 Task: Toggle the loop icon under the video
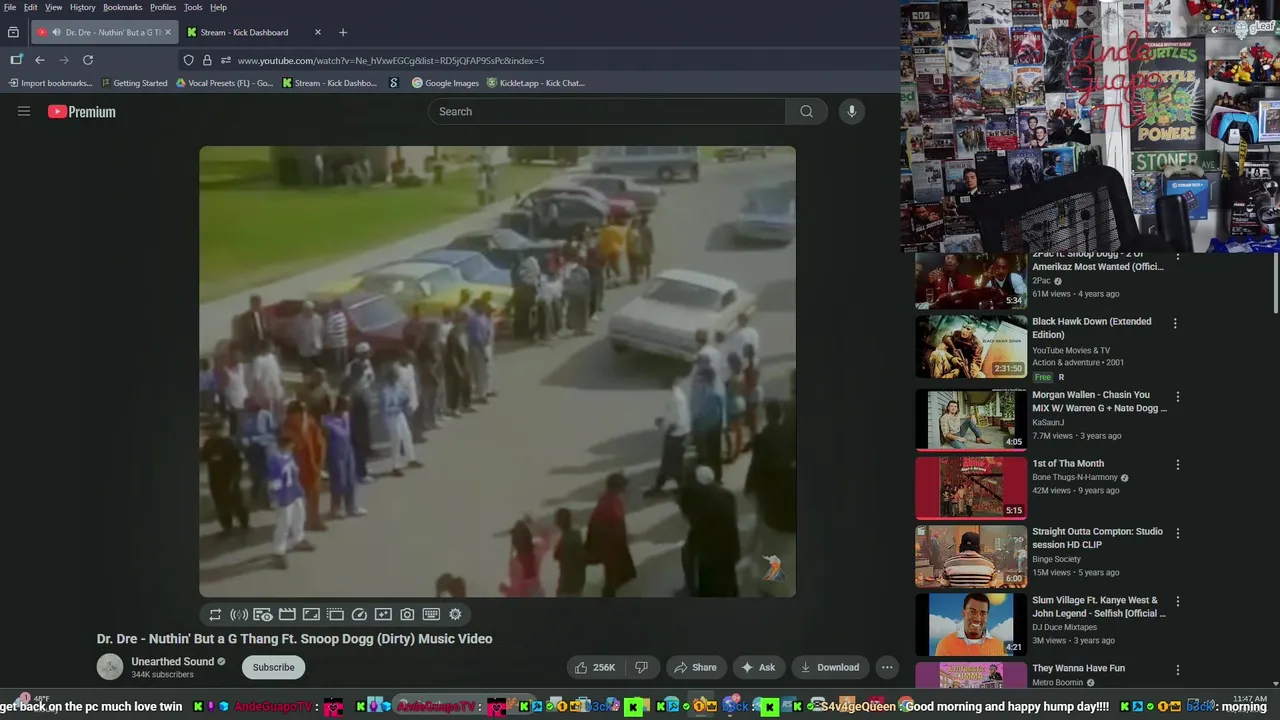(x=215, y=614)
